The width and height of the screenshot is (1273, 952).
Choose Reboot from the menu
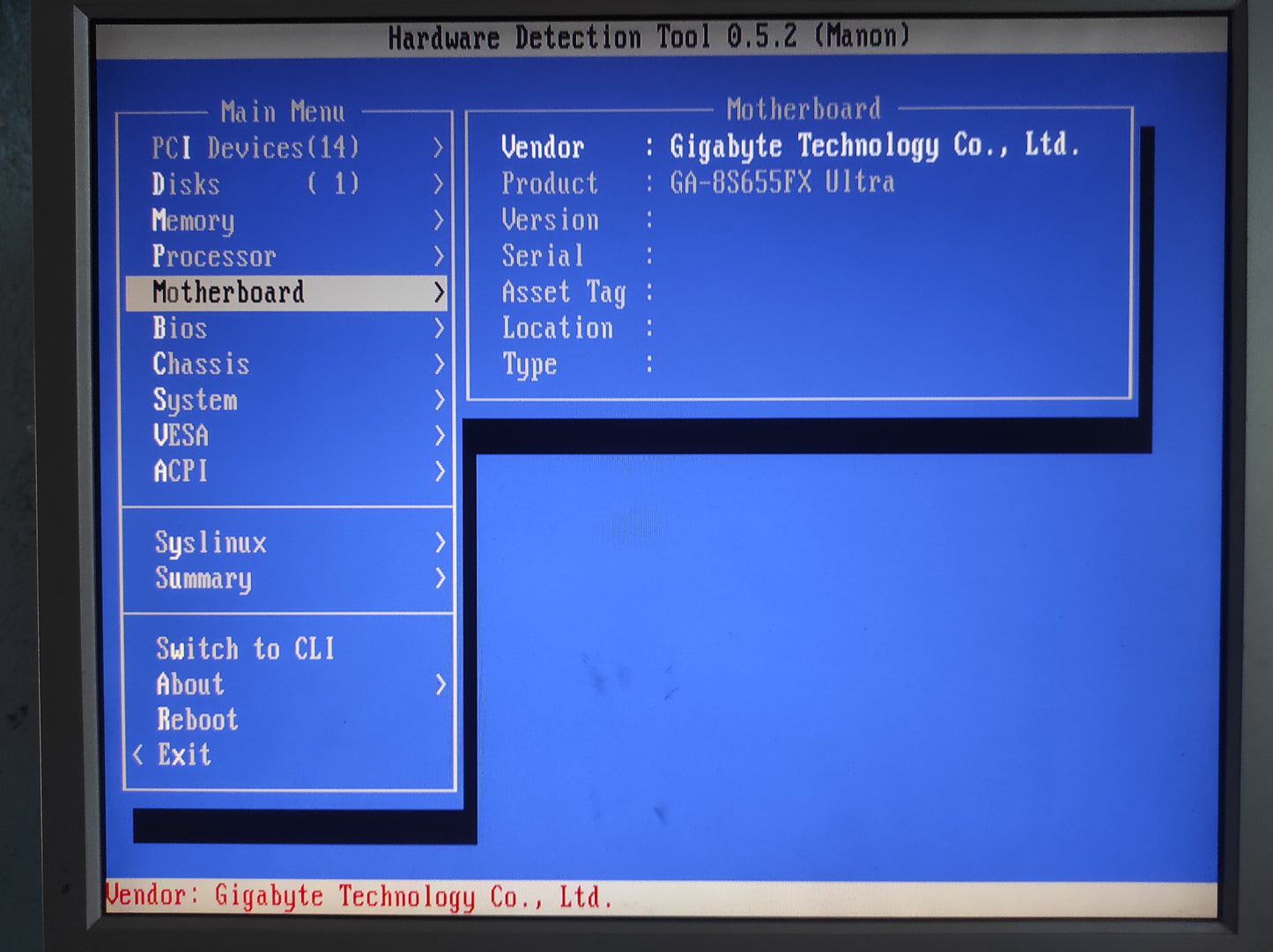point(198,720)
